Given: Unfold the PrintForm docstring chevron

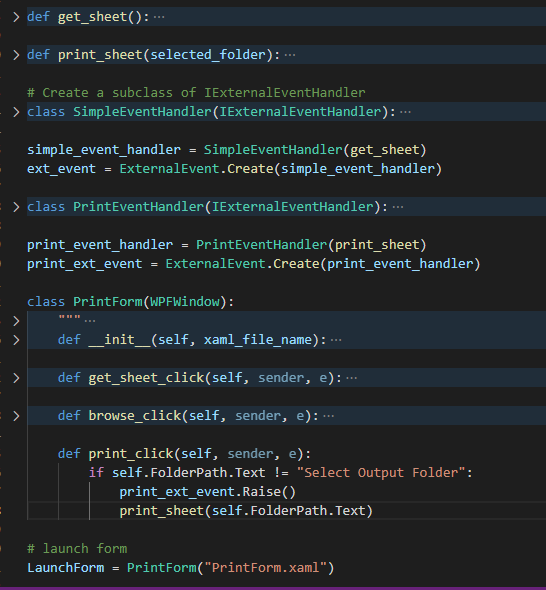Looking at the screenshot, I should 16,321.
